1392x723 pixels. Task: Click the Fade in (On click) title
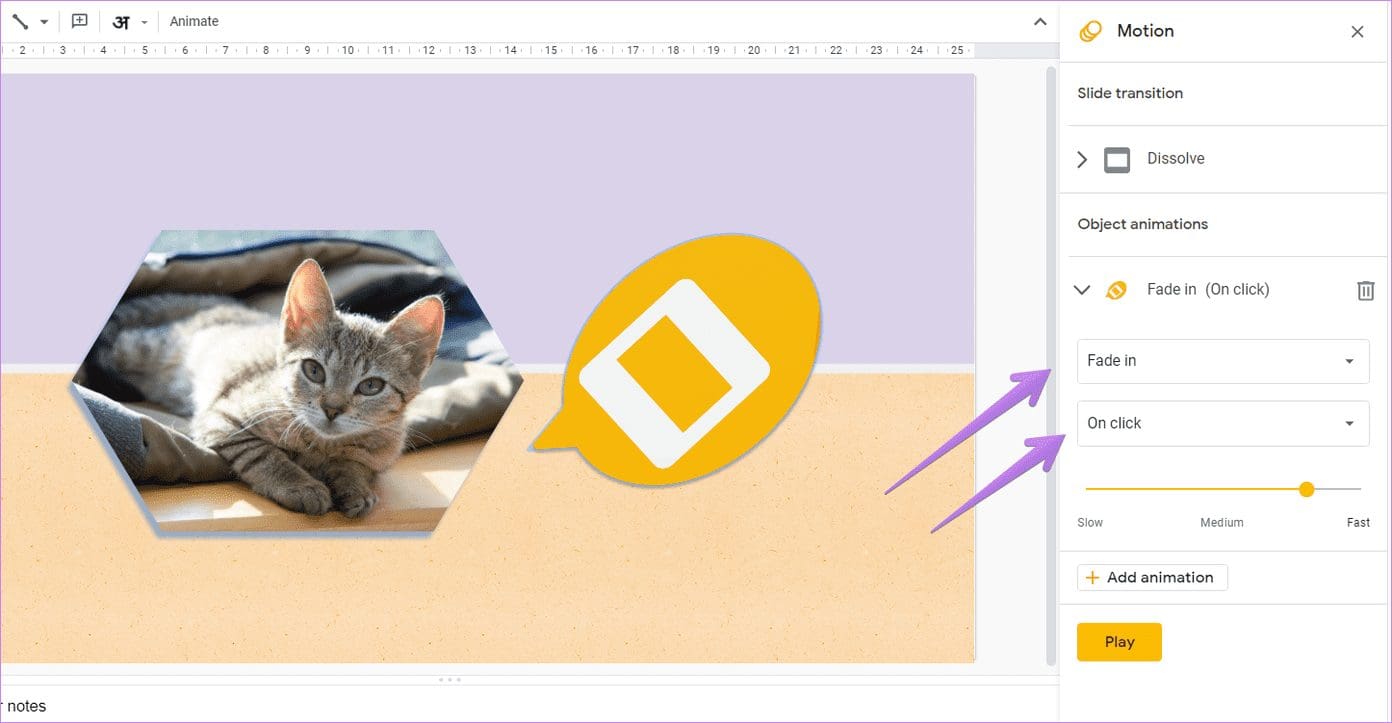[1208, 289]
